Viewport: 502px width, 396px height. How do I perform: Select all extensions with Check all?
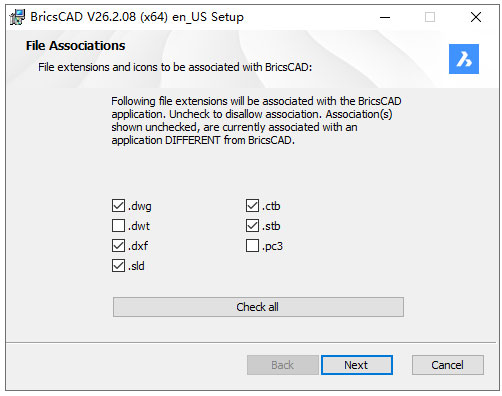click(258, 307)
